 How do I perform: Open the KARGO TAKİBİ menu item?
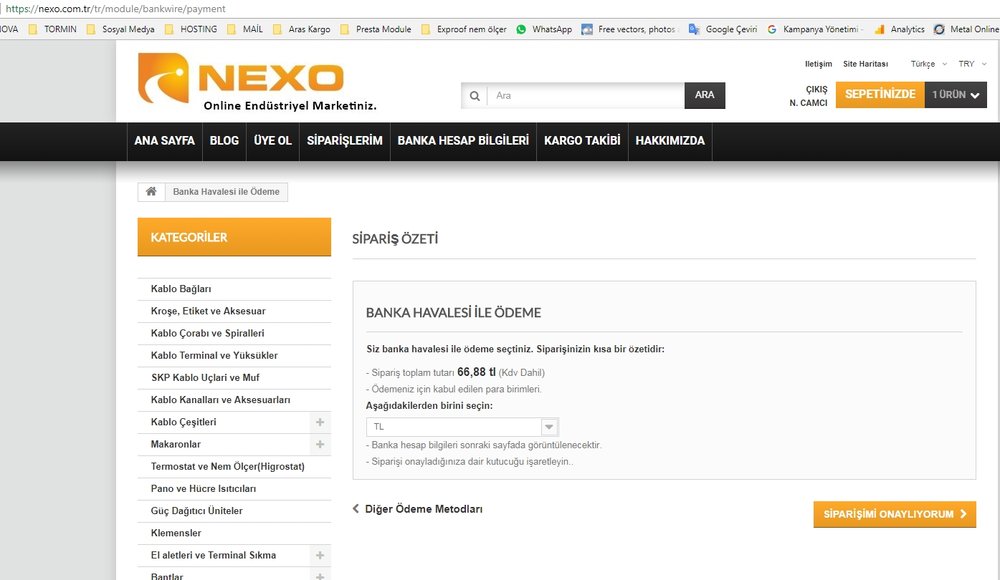coord(582,141)
